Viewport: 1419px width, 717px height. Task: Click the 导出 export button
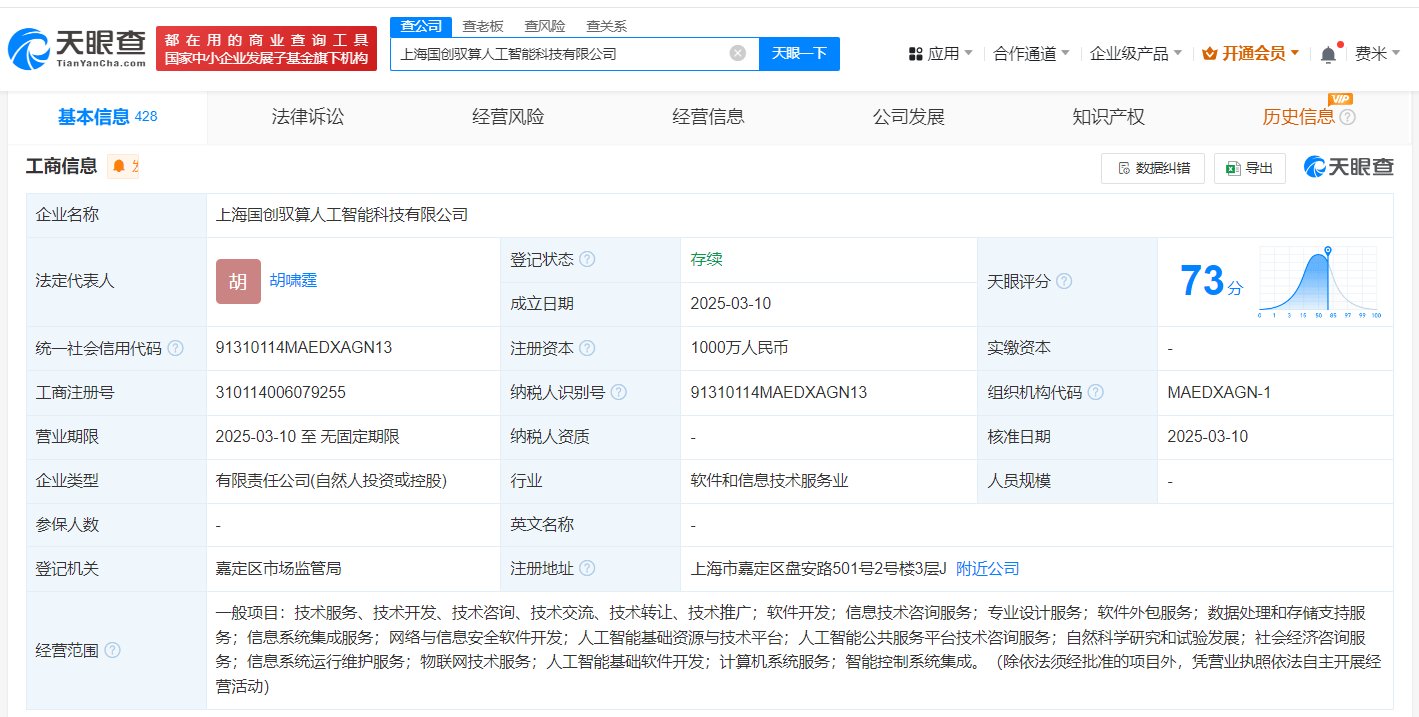pos(1249,168)
